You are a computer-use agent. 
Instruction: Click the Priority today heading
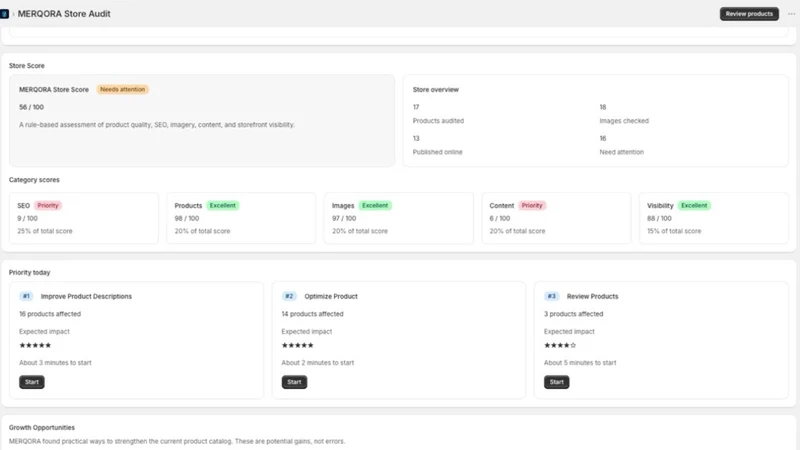pos(30,272)
